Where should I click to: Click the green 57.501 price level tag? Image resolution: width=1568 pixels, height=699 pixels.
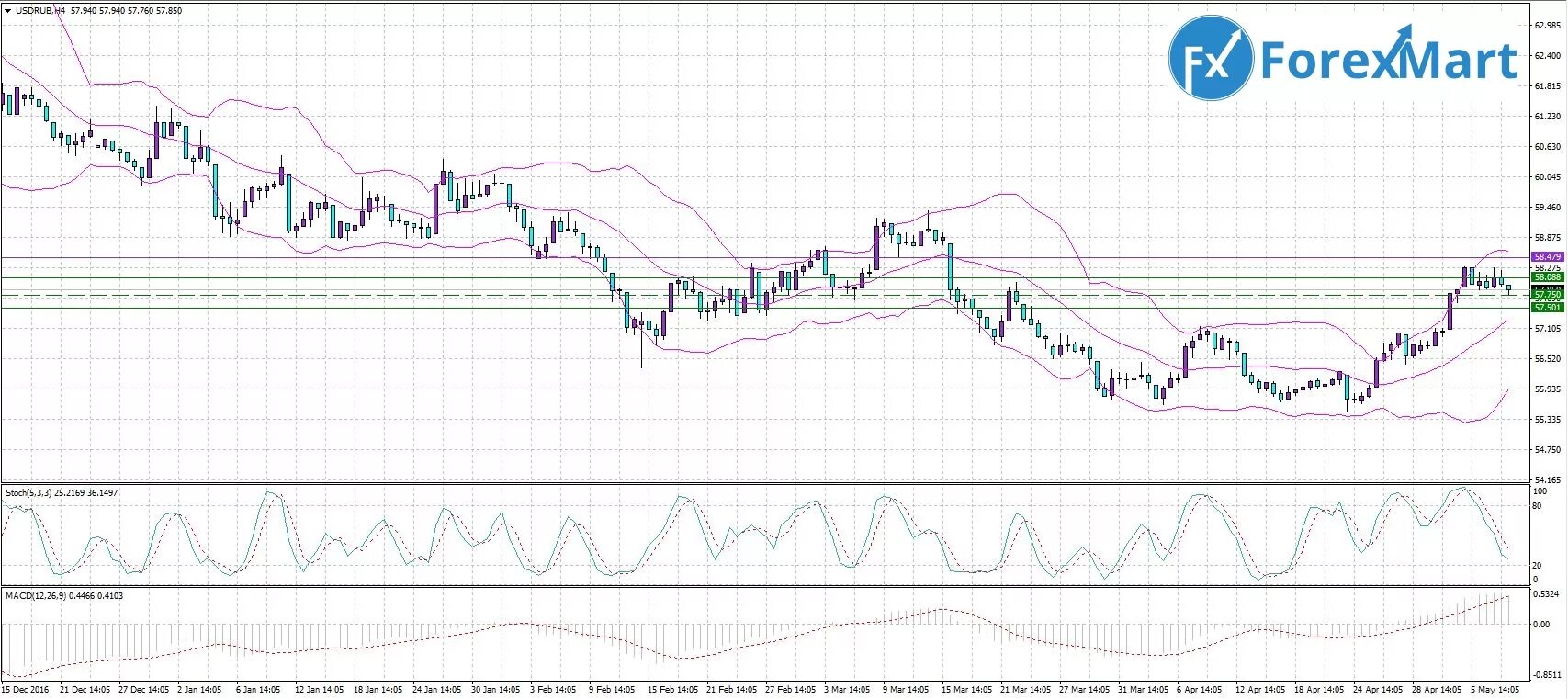pos(1547,308)
